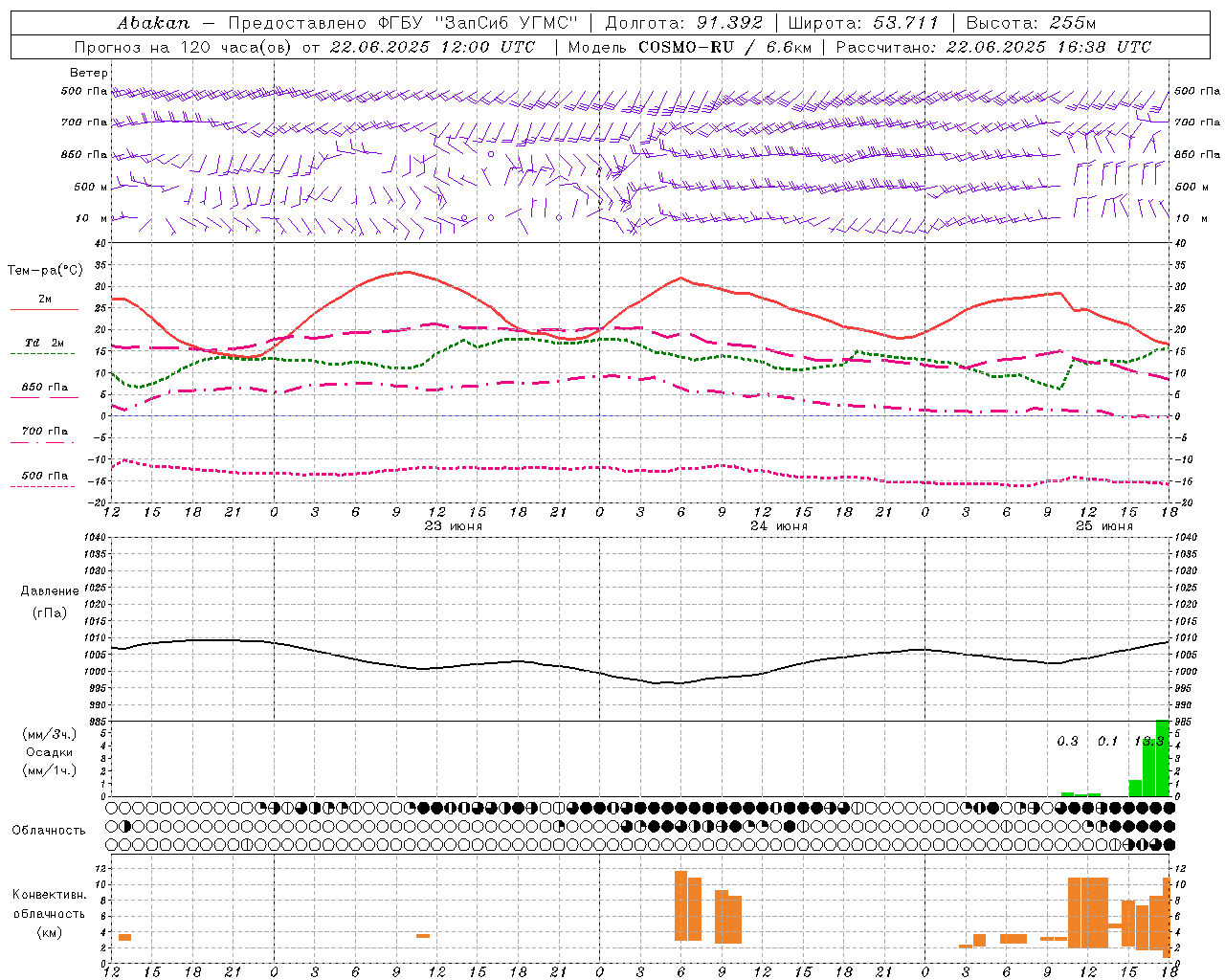The height and width of the screenshot is (980, 1225).
Task: Click the 13.3 precipitation amount value
Action: (1148, 742)
